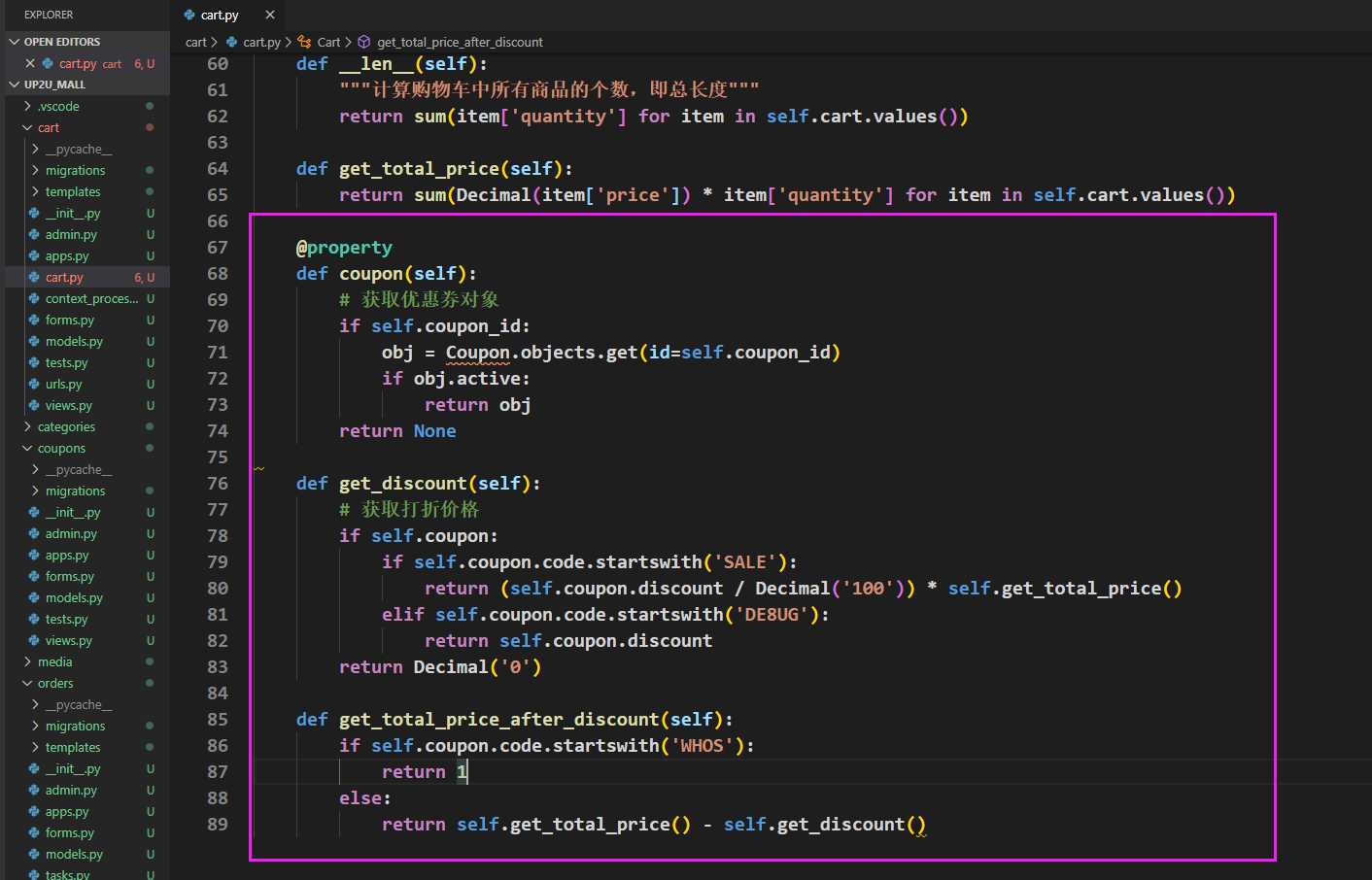1372x880 pixels.
Task: Click Python icon of orders/models.py
Action: click(35, 854)
